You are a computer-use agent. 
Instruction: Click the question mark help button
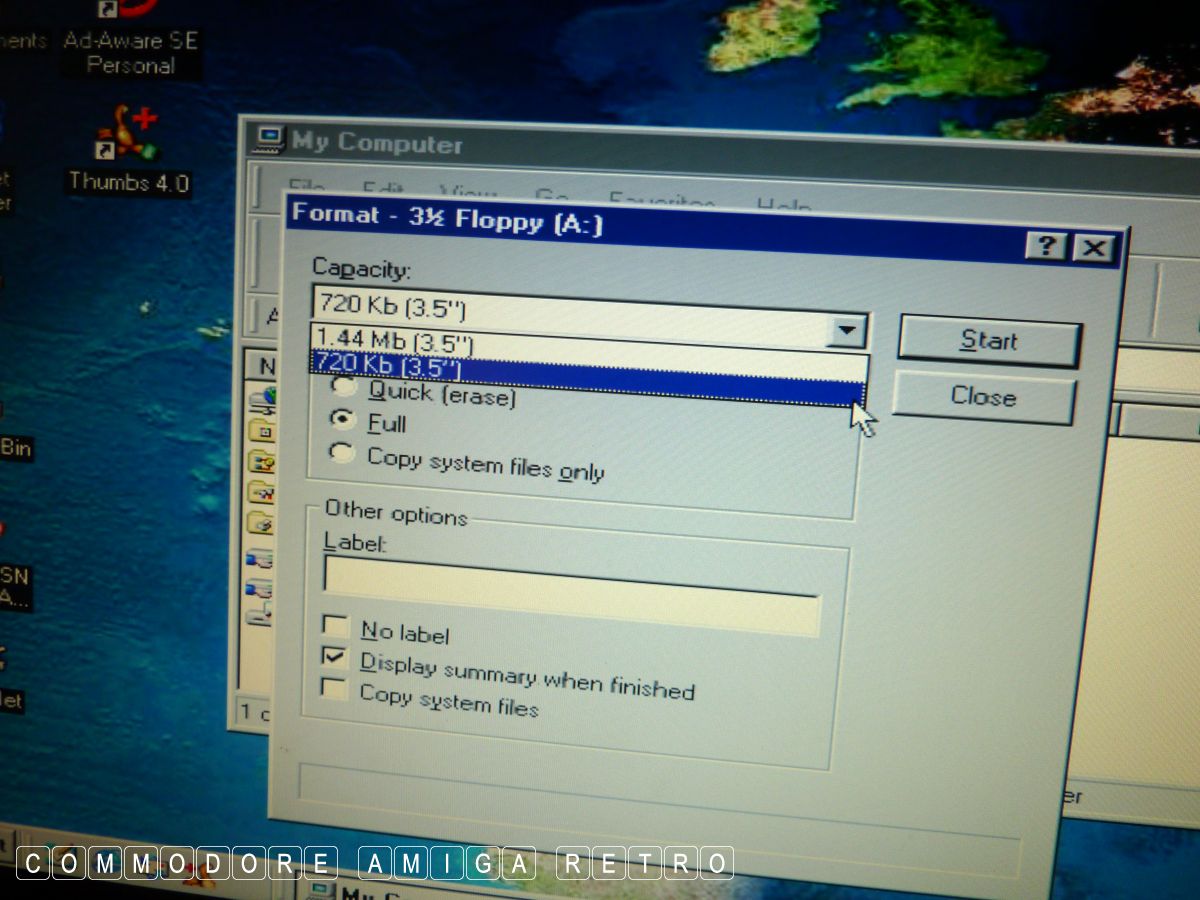[1046, 246]
